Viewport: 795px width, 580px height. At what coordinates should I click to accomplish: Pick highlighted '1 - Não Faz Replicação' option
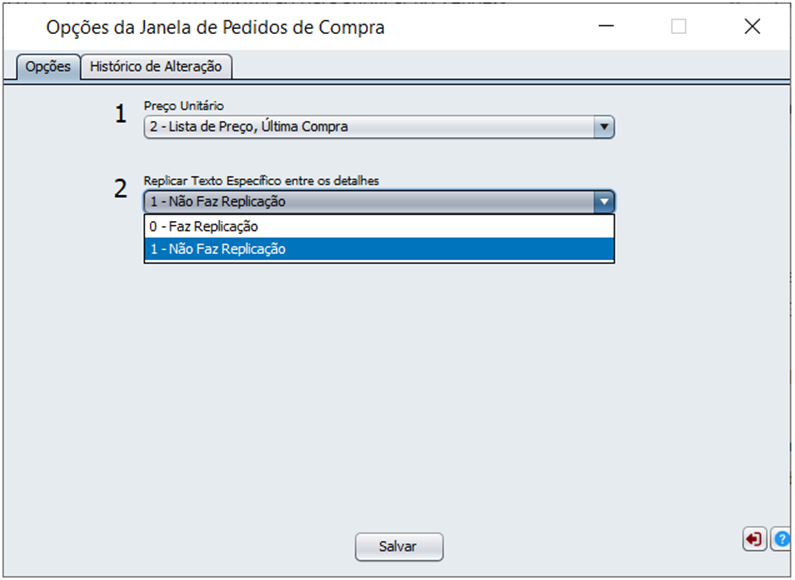379,249
